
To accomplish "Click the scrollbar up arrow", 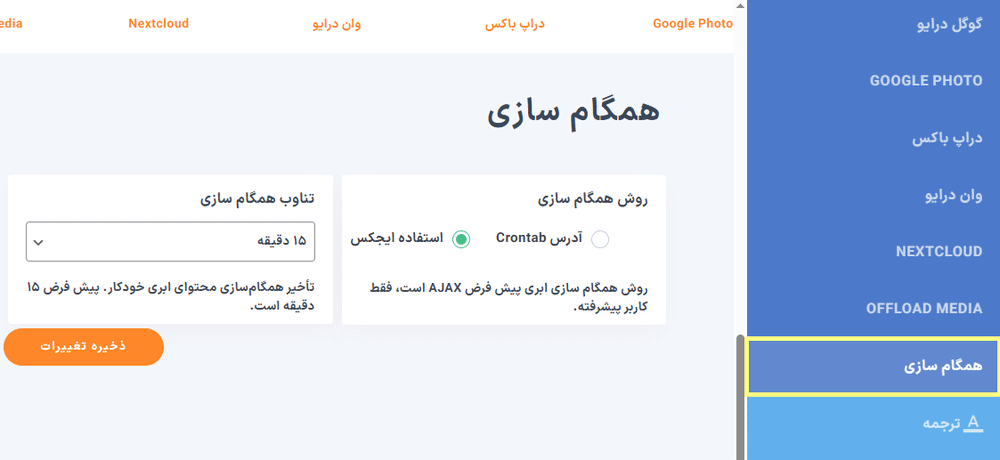I will (x=740, y=7).
